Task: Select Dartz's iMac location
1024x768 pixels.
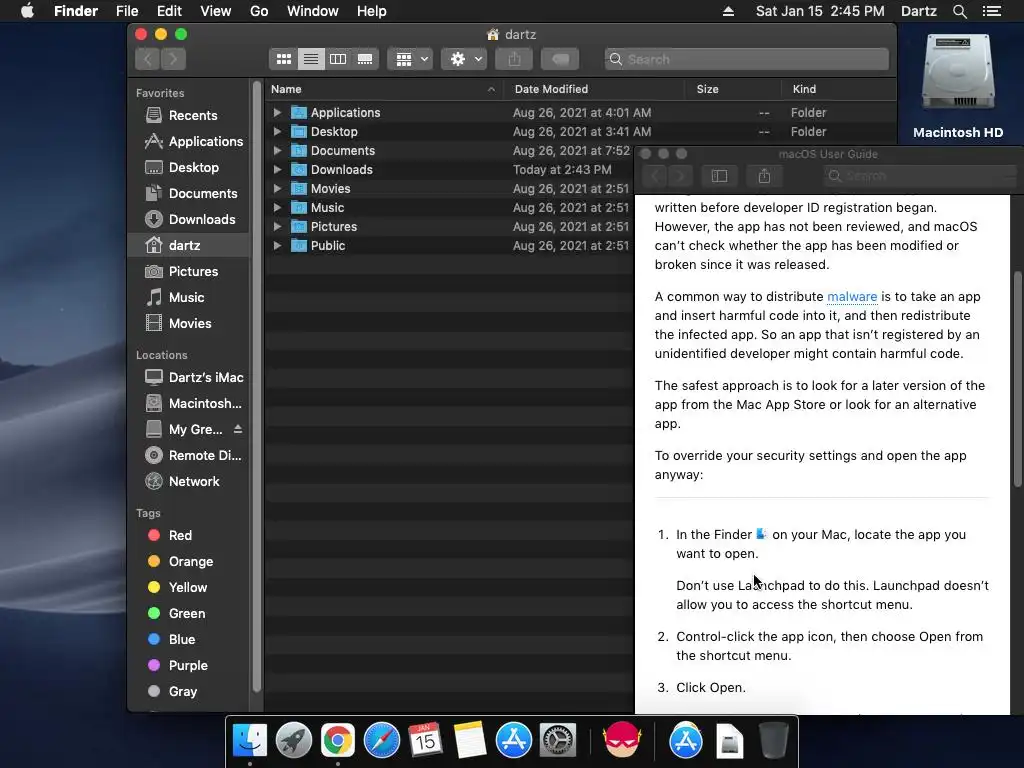Action: 189,377
